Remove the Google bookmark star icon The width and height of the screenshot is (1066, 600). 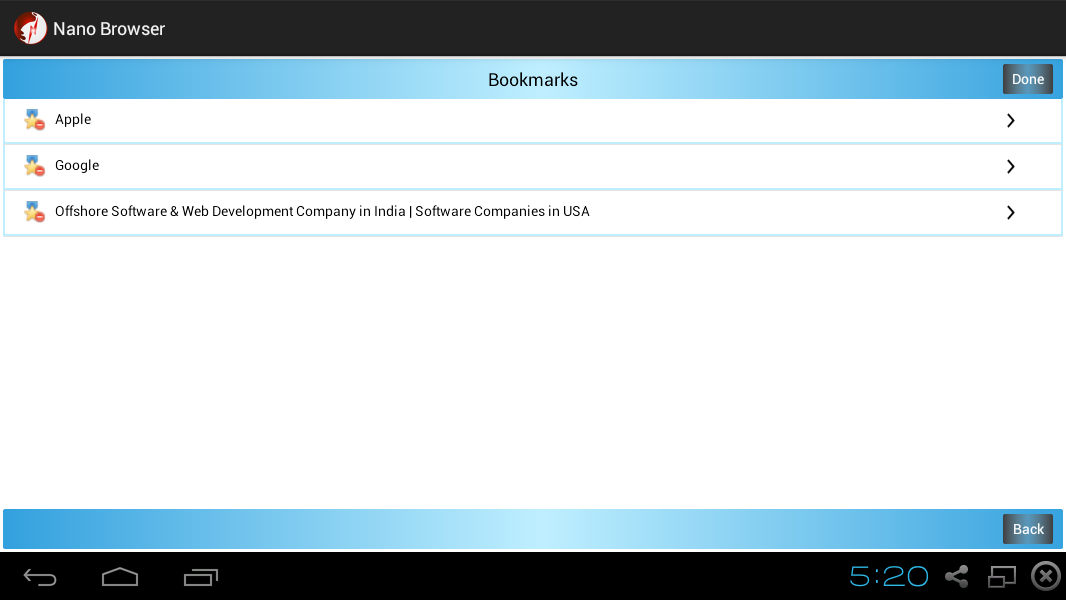[34, 166]
